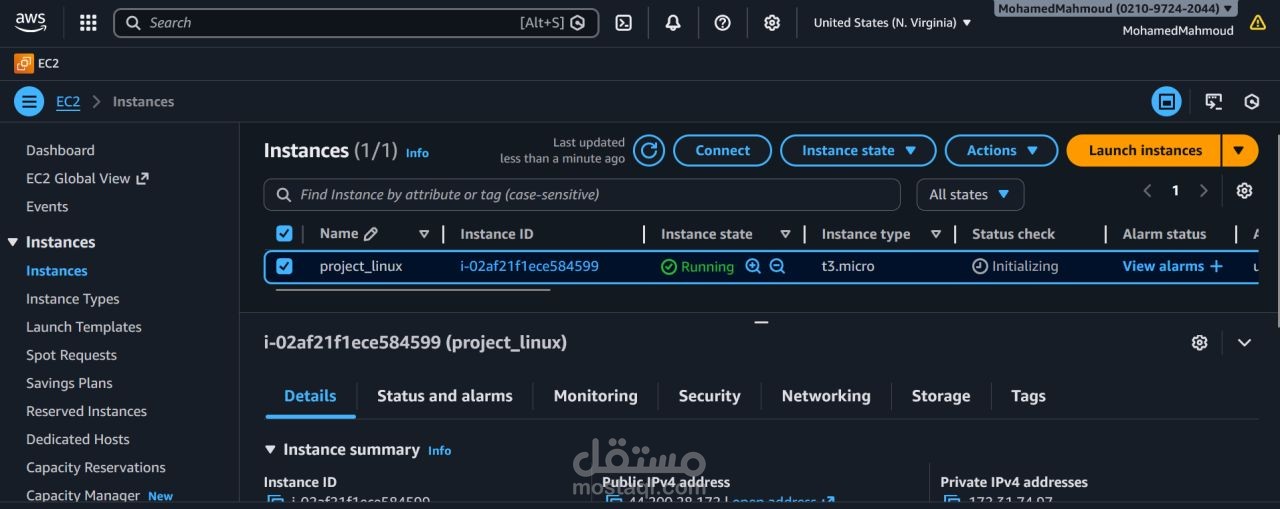
Task: Switch to the Monitoring tab
Action: [x=595, y=396]
